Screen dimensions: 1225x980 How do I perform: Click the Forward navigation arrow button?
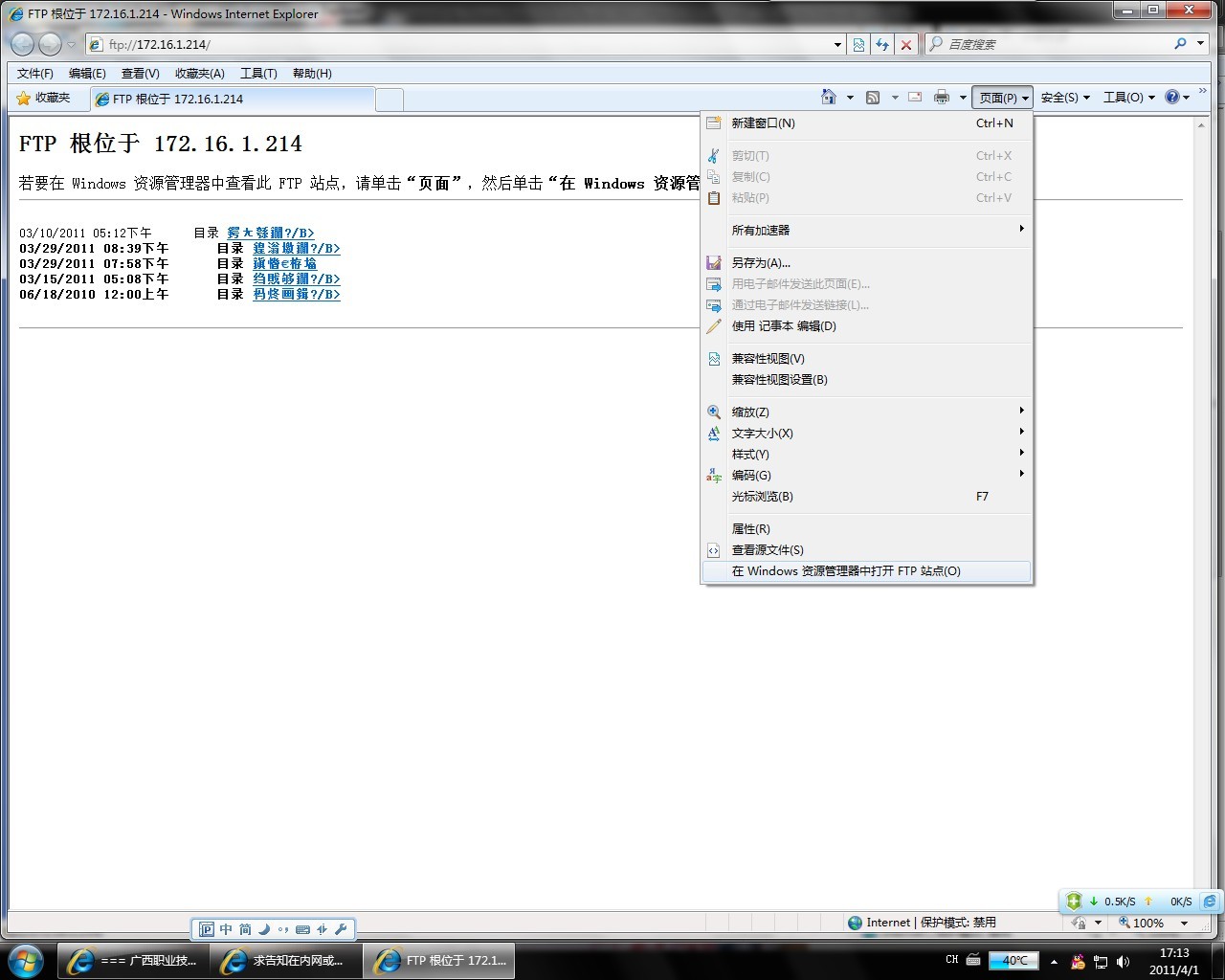point(50,44)
